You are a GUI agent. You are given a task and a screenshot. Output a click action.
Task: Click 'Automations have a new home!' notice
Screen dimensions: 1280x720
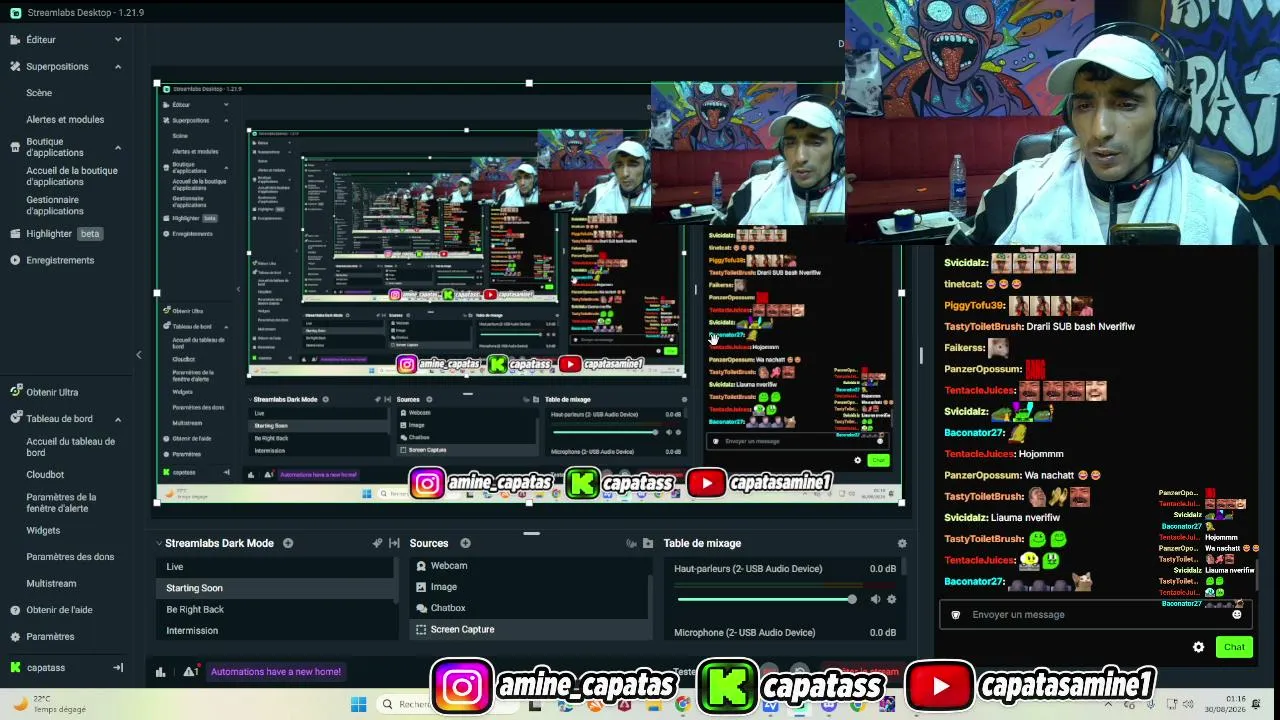coord(275,672)
